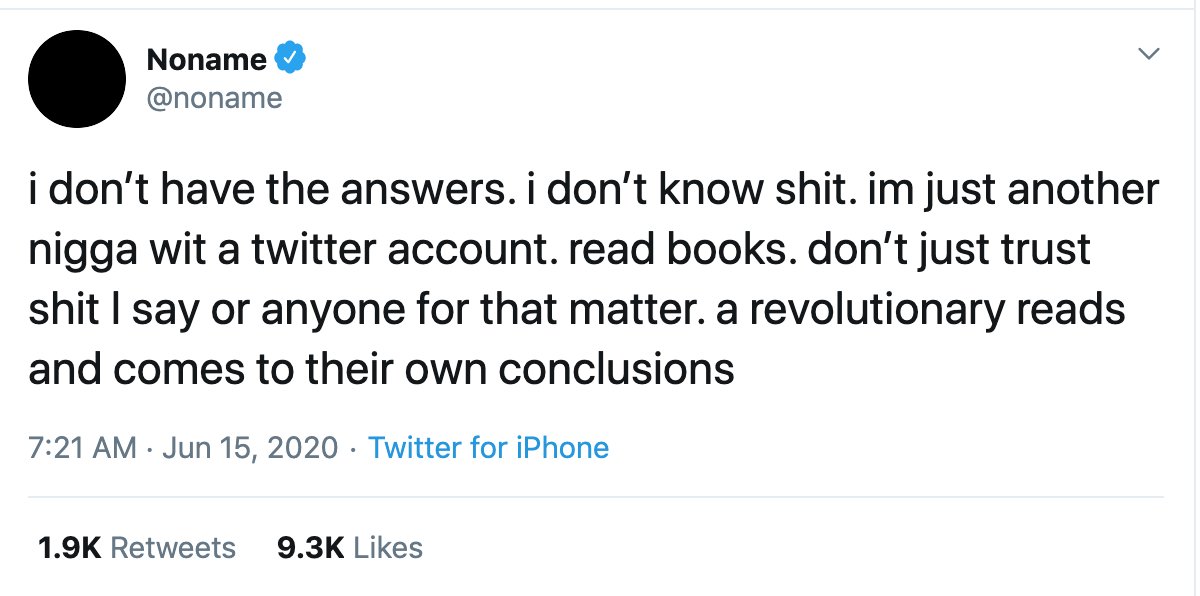
Task: Click the last line "and comes to their own conclusions"
Action: (x=381, y=370)
